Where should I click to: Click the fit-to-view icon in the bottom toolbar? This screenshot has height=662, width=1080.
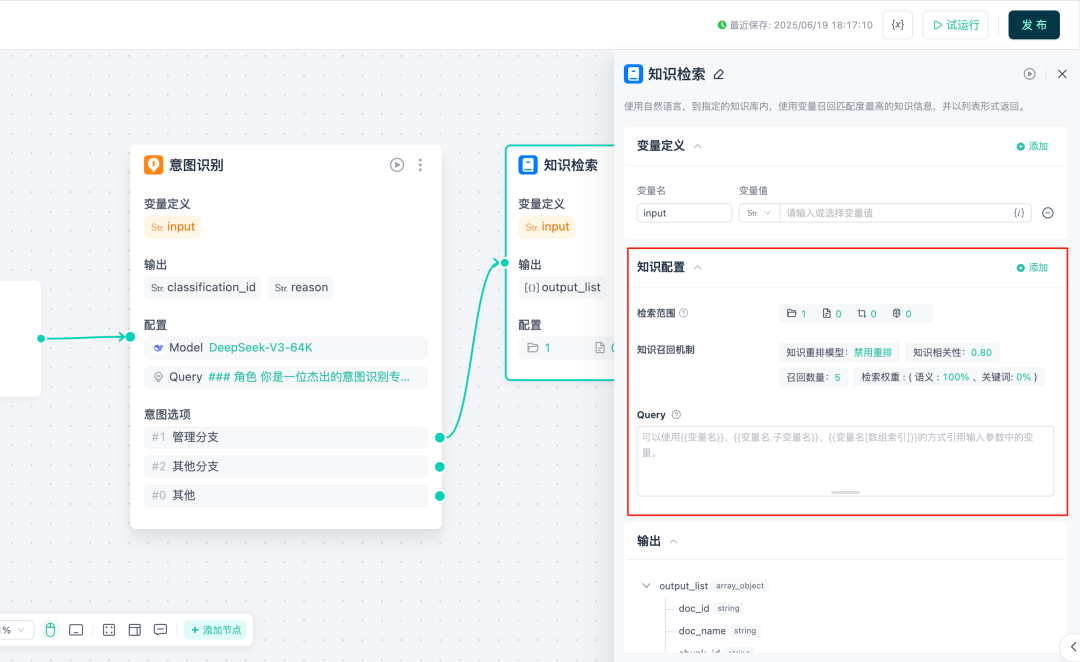pyautogui.click(x=107, y=630)
